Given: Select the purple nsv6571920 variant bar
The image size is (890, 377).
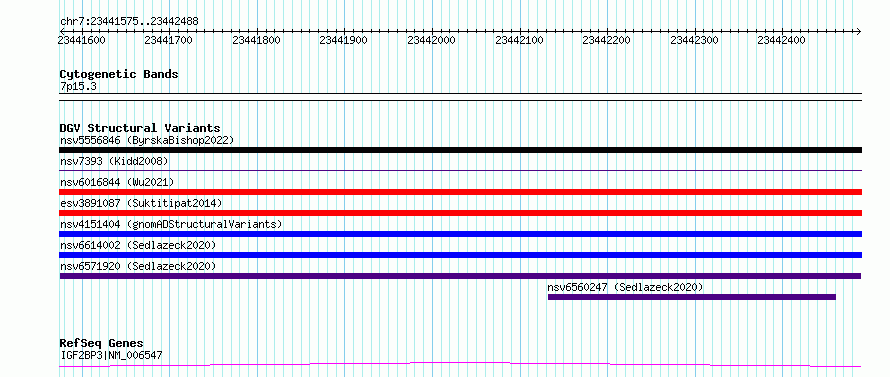Looking at the screenshot, I should 460,276.
